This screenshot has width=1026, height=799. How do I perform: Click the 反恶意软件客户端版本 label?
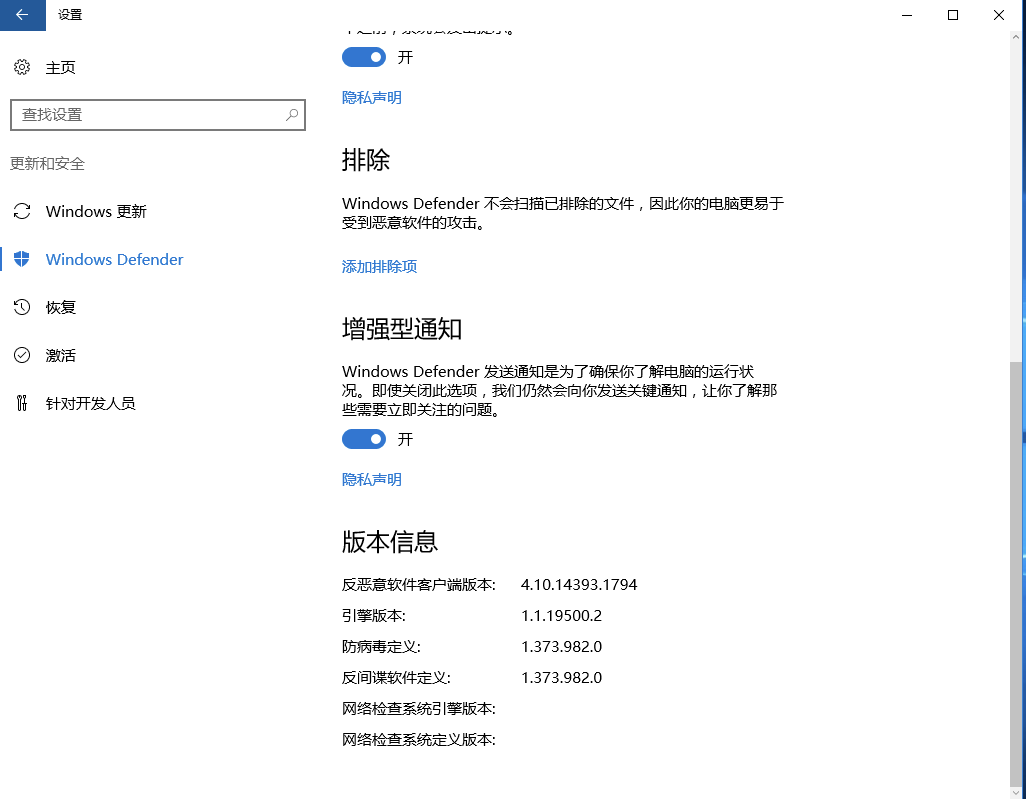[419, 584]
